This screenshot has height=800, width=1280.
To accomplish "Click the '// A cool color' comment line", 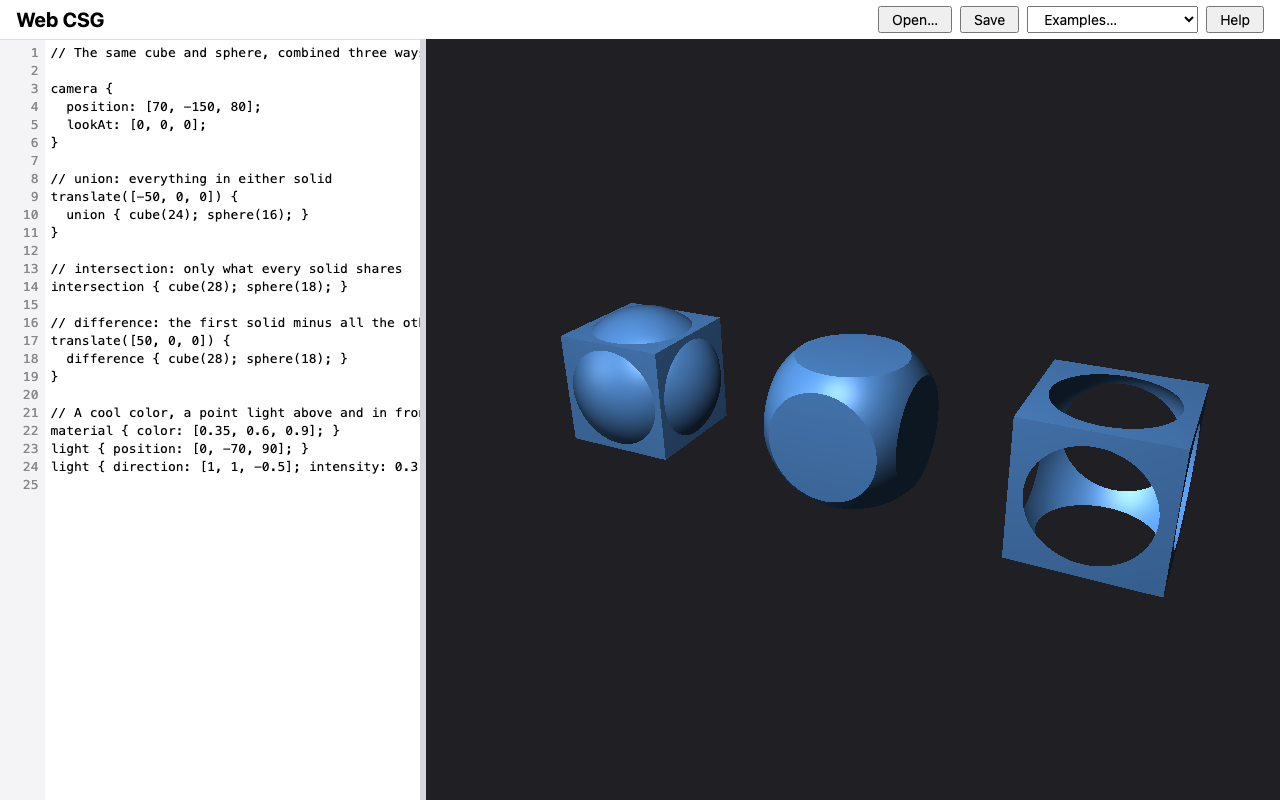I will click(235, 413).
